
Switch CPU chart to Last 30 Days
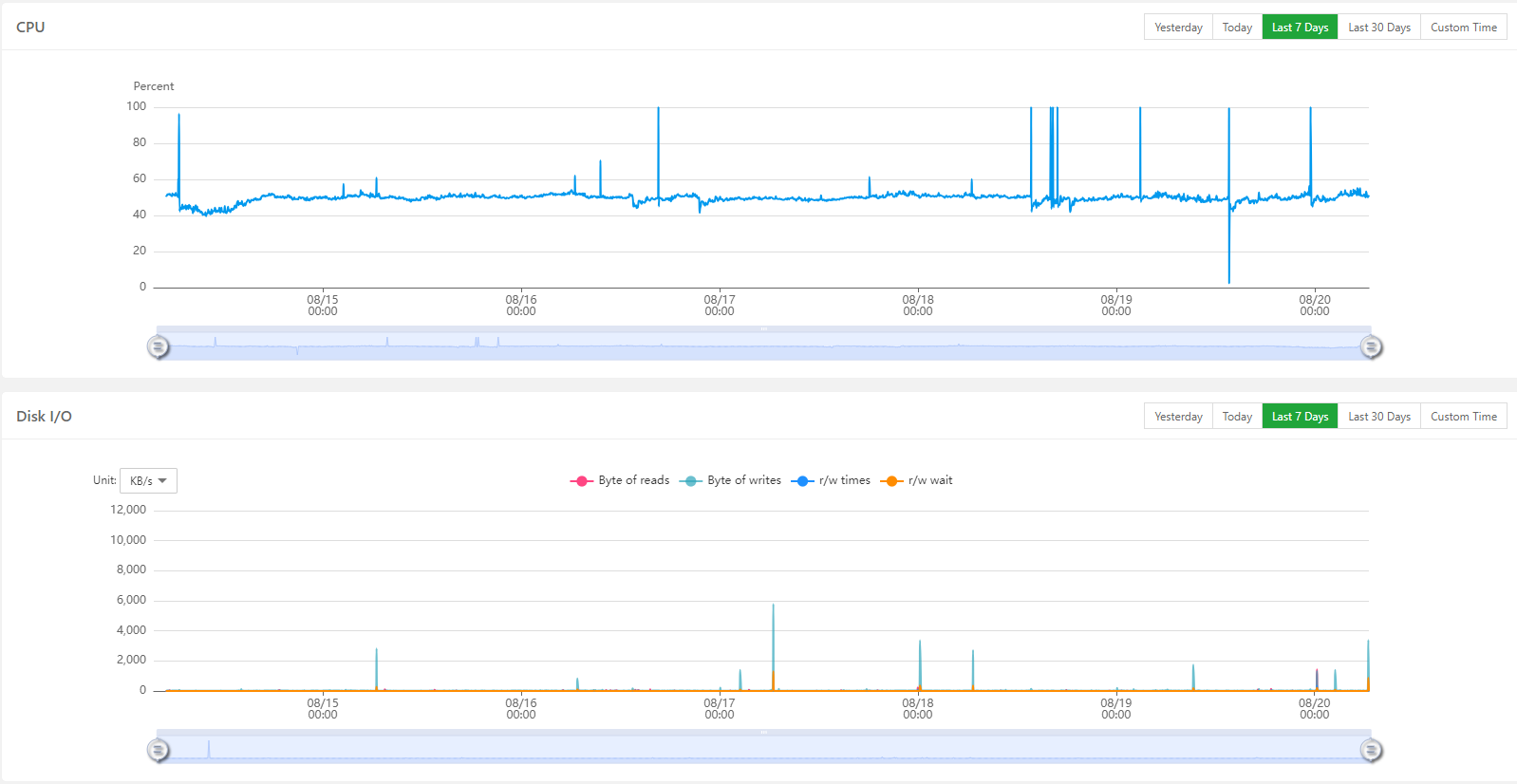coord(1379,28)
